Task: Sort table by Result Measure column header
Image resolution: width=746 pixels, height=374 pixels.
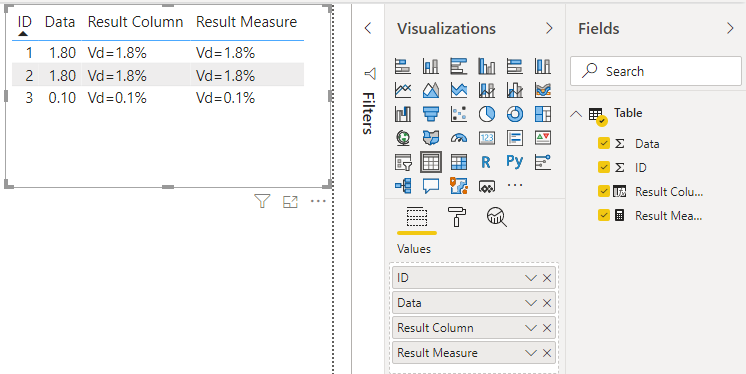Action: coord(246,22)
